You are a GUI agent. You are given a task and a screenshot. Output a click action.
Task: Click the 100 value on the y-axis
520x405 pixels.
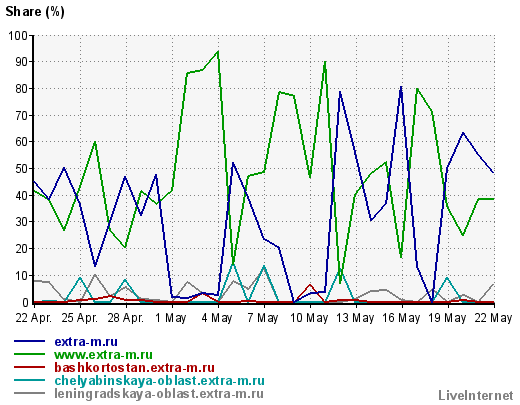click(x=18, y=35)
